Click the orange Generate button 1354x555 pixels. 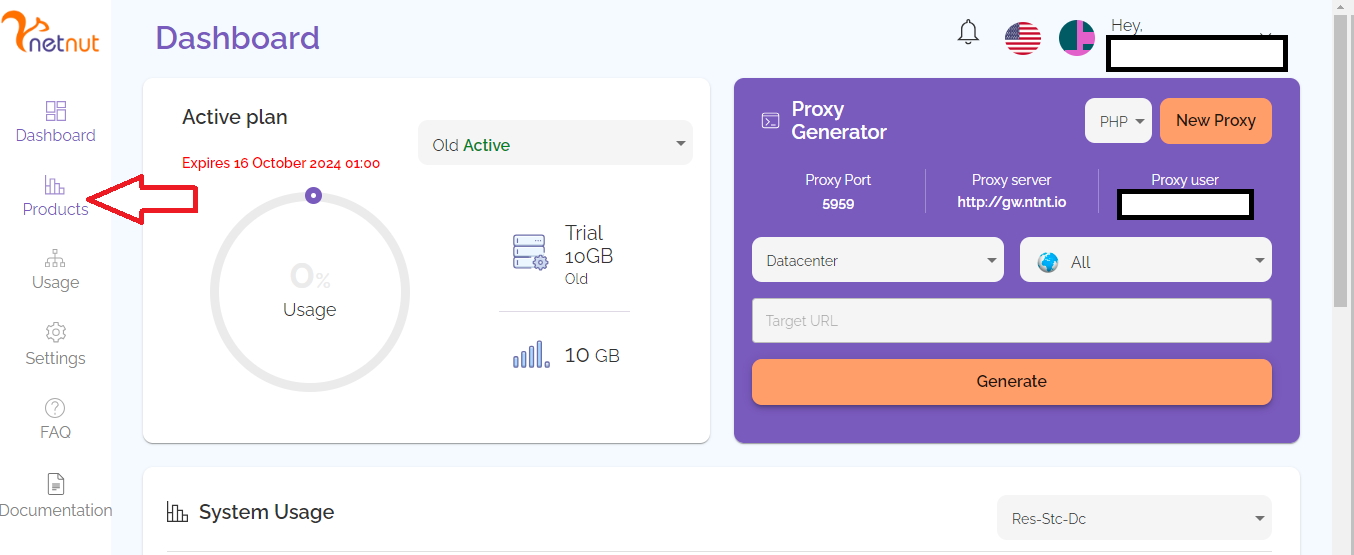click(x=1011, y=381)
